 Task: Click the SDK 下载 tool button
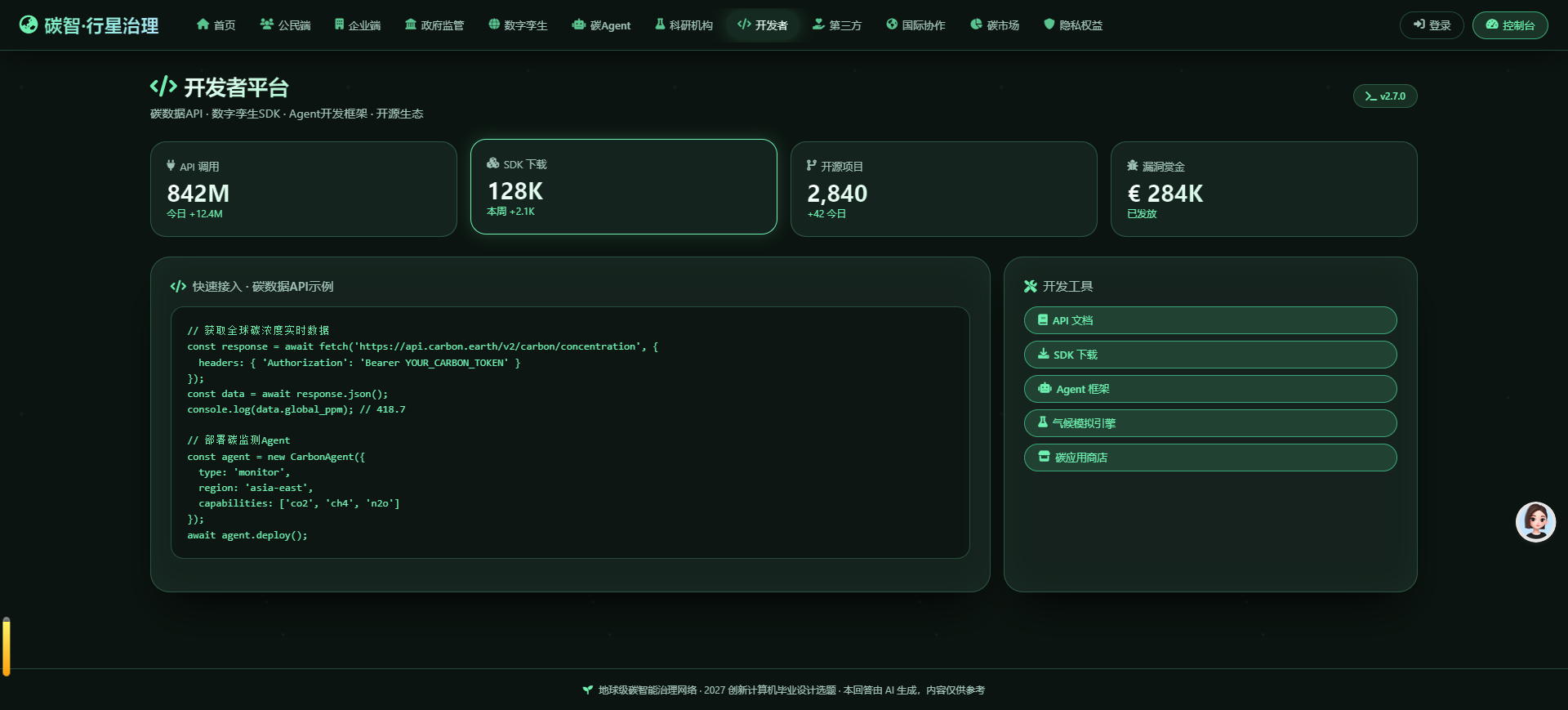[x=1210, y=355]
